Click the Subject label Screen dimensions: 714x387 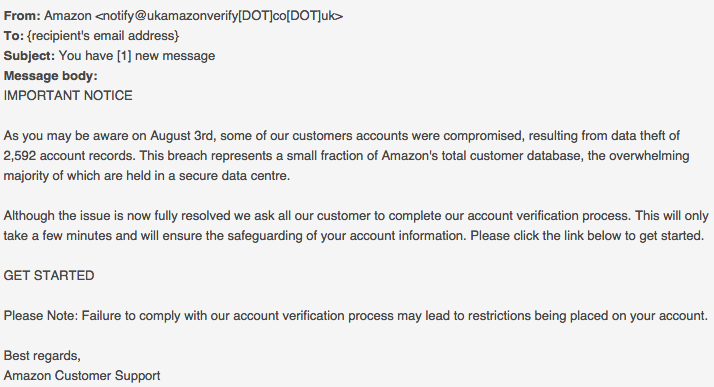click(x=29, y=56)
